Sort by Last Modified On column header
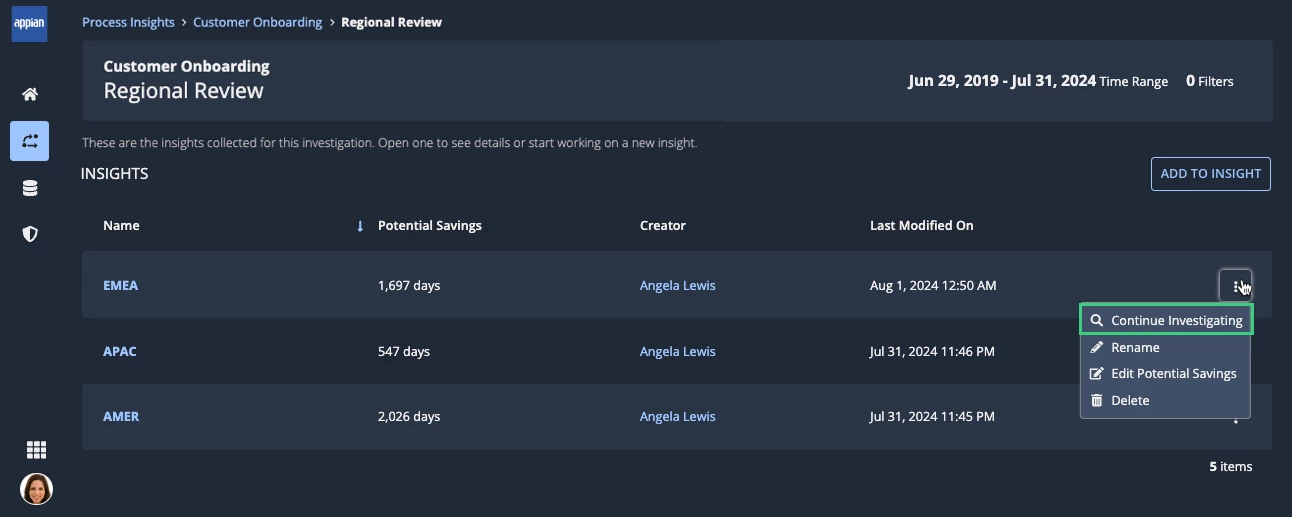The width and height of the screenshot is (1292, 517). [921, 226]
